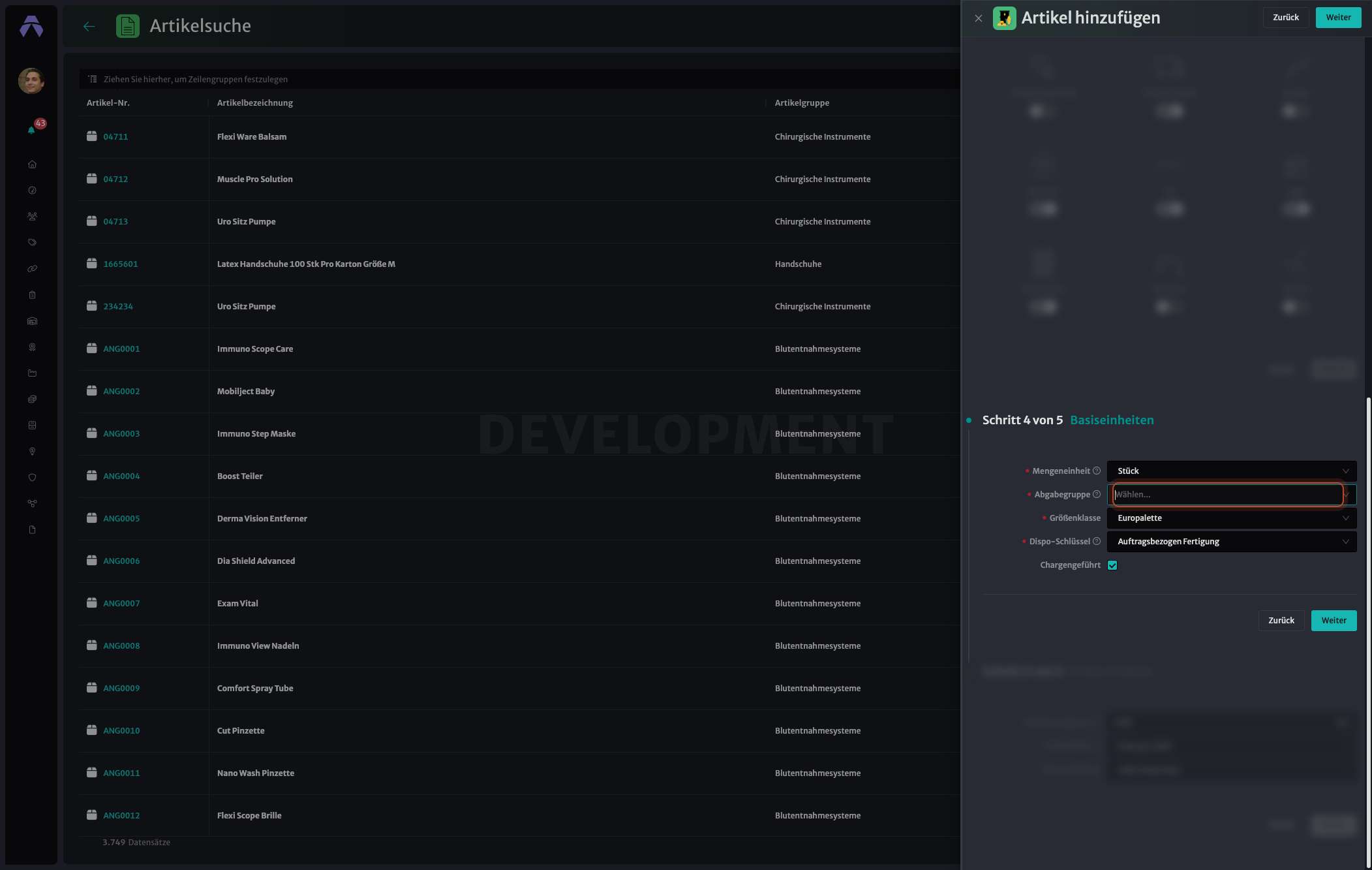Click the user profile avatar
The image size is (1372, 870).
coord(31,81)
